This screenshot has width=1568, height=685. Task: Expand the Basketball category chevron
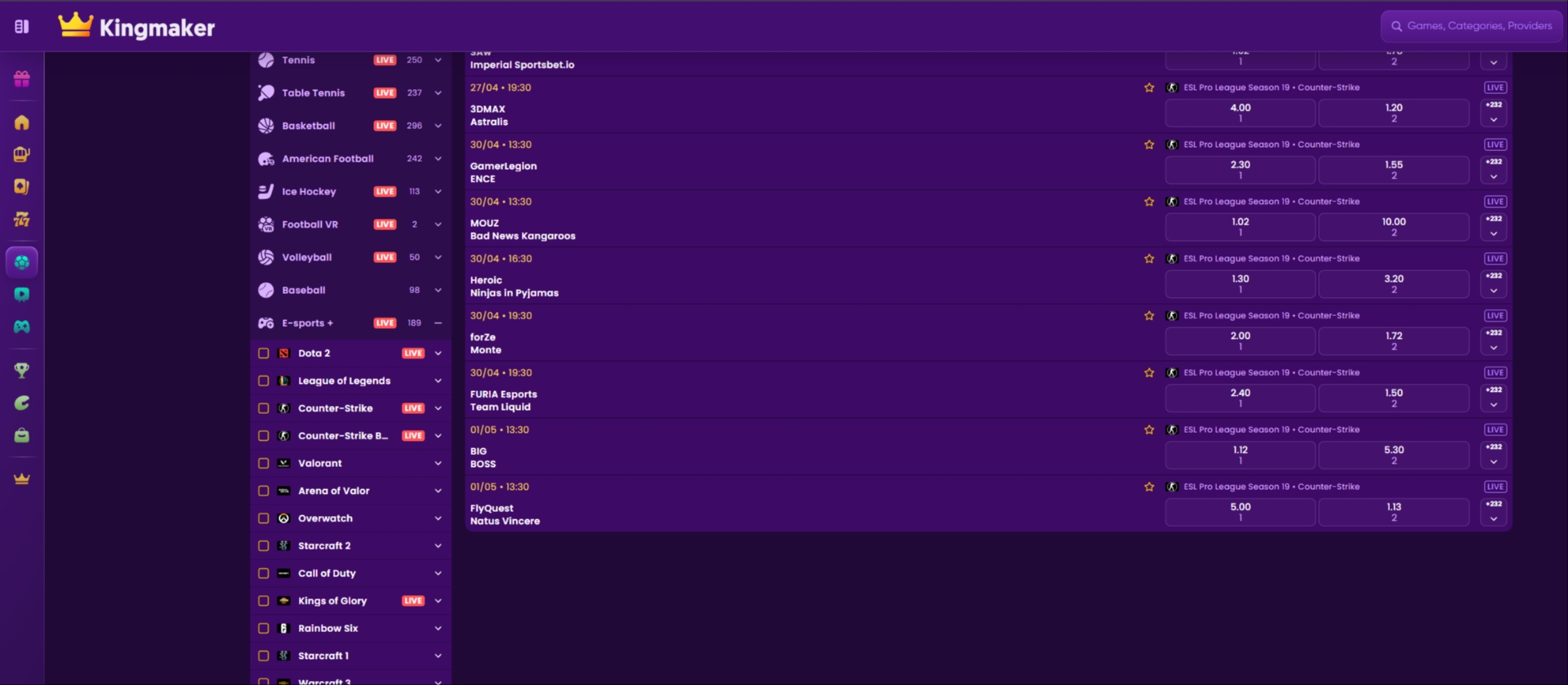pyautogui.click(x=439, y=126)
